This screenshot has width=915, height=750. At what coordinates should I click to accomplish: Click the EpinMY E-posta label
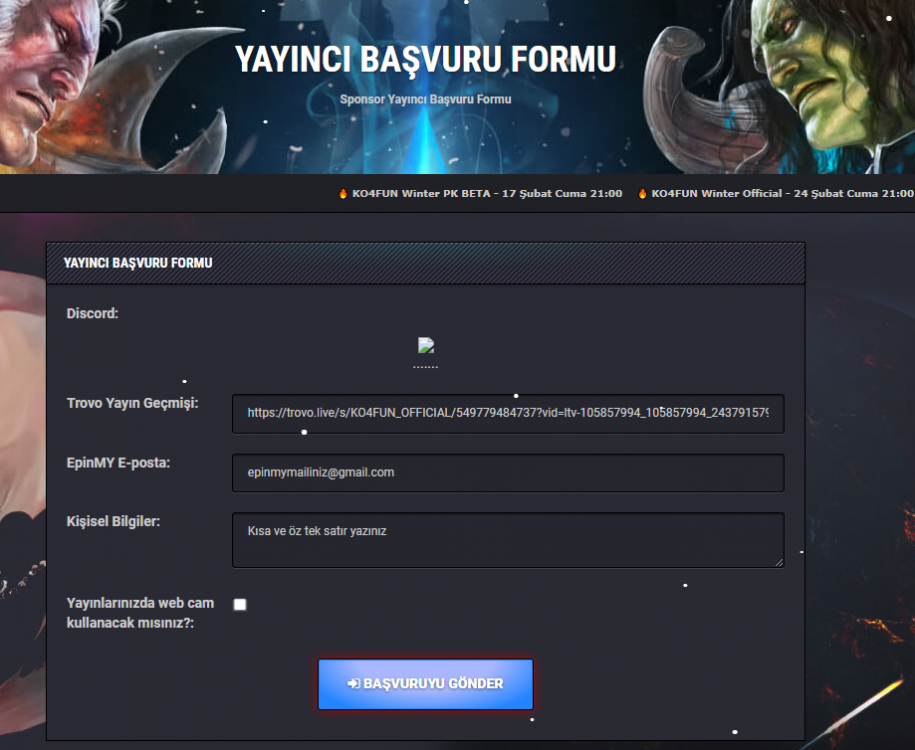(118, 463)
